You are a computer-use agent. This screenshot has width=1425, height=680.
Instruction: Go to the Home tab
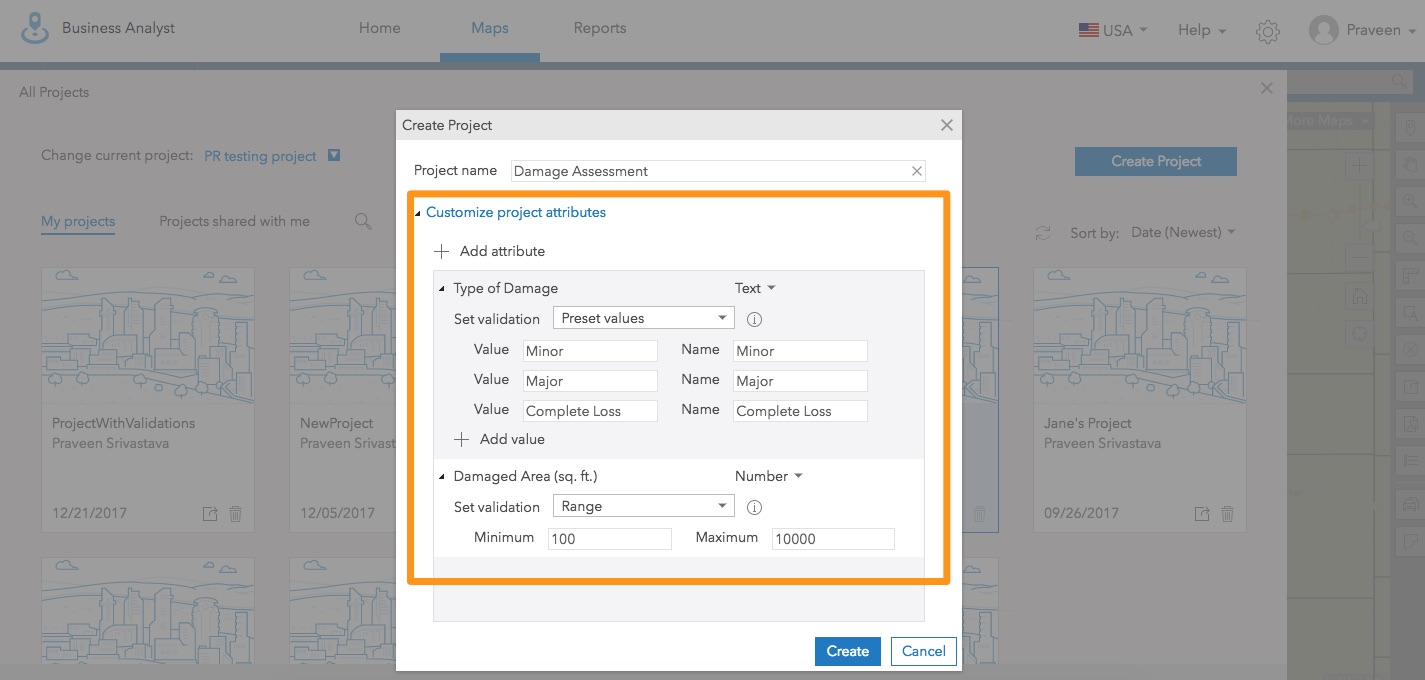point(380,28)
